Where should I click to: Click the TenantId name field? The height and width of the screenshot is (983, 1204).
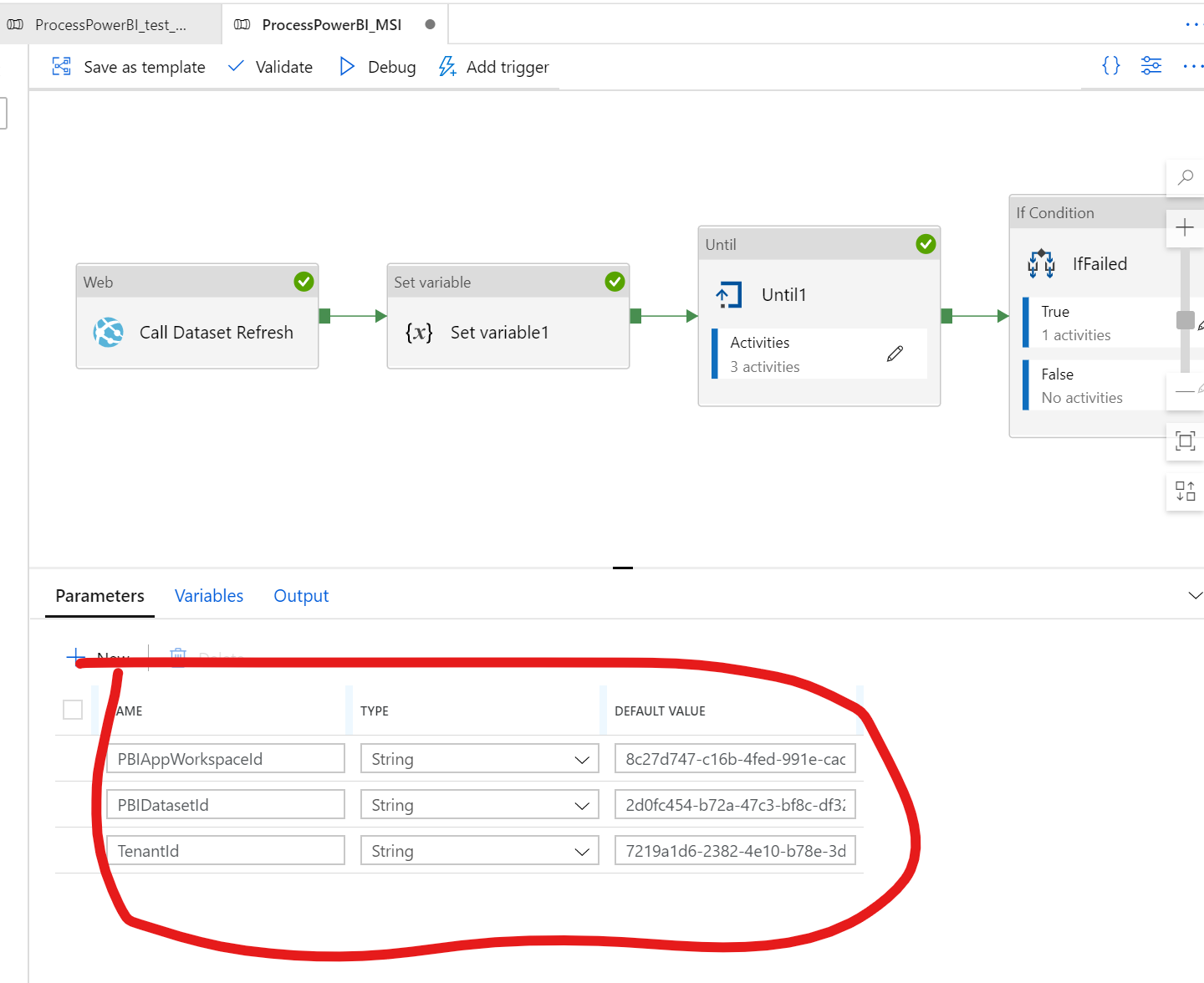coord(226,850)
